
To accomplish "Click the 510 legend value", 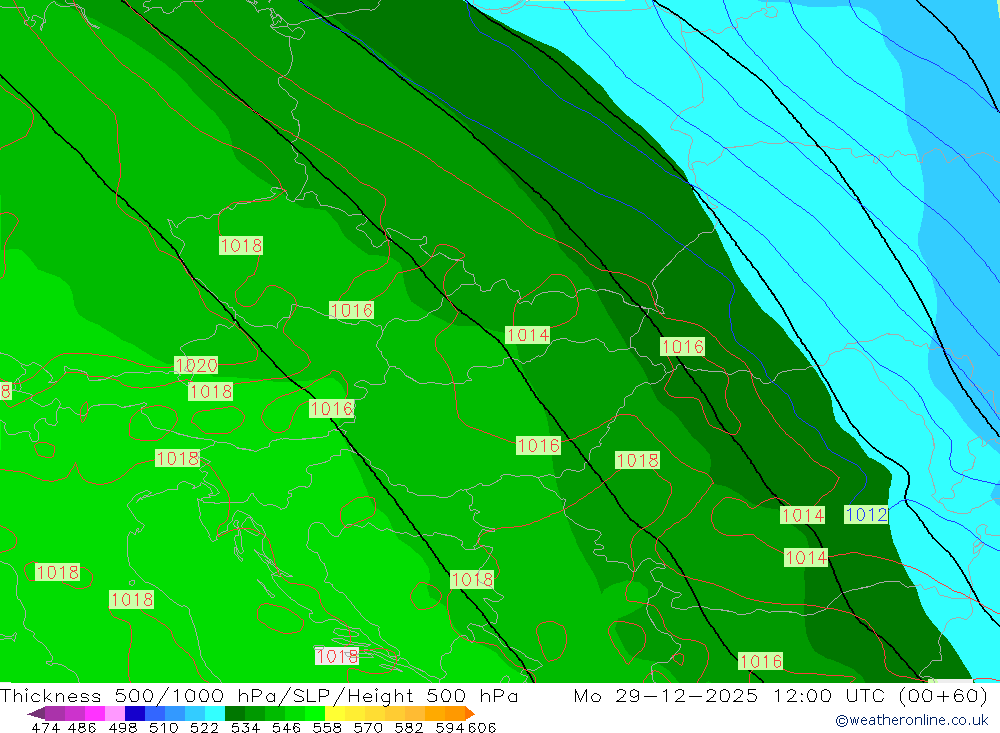I will 163,727.
